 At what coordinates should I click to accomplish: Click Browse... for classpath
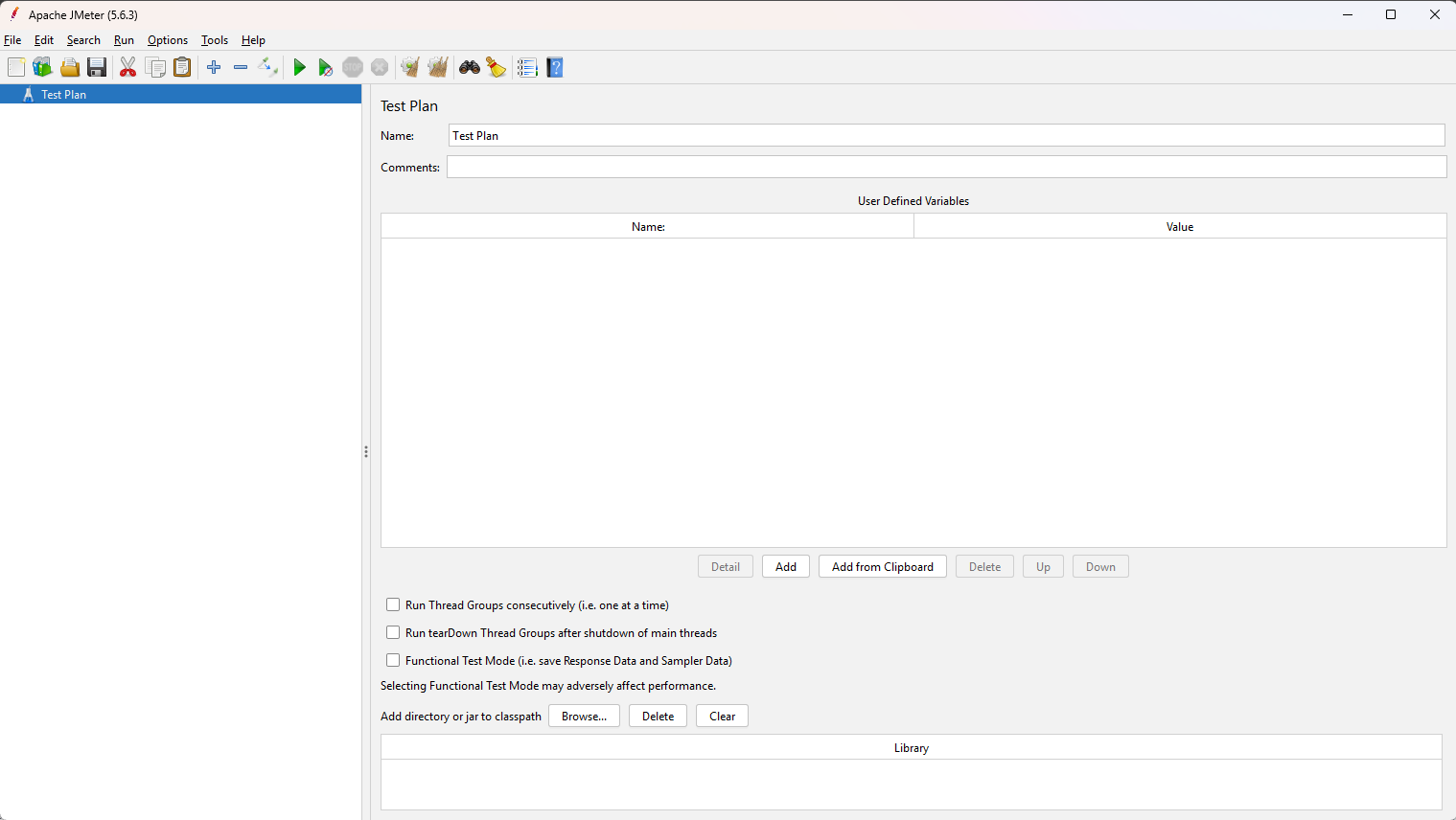(x=584, y=716)
